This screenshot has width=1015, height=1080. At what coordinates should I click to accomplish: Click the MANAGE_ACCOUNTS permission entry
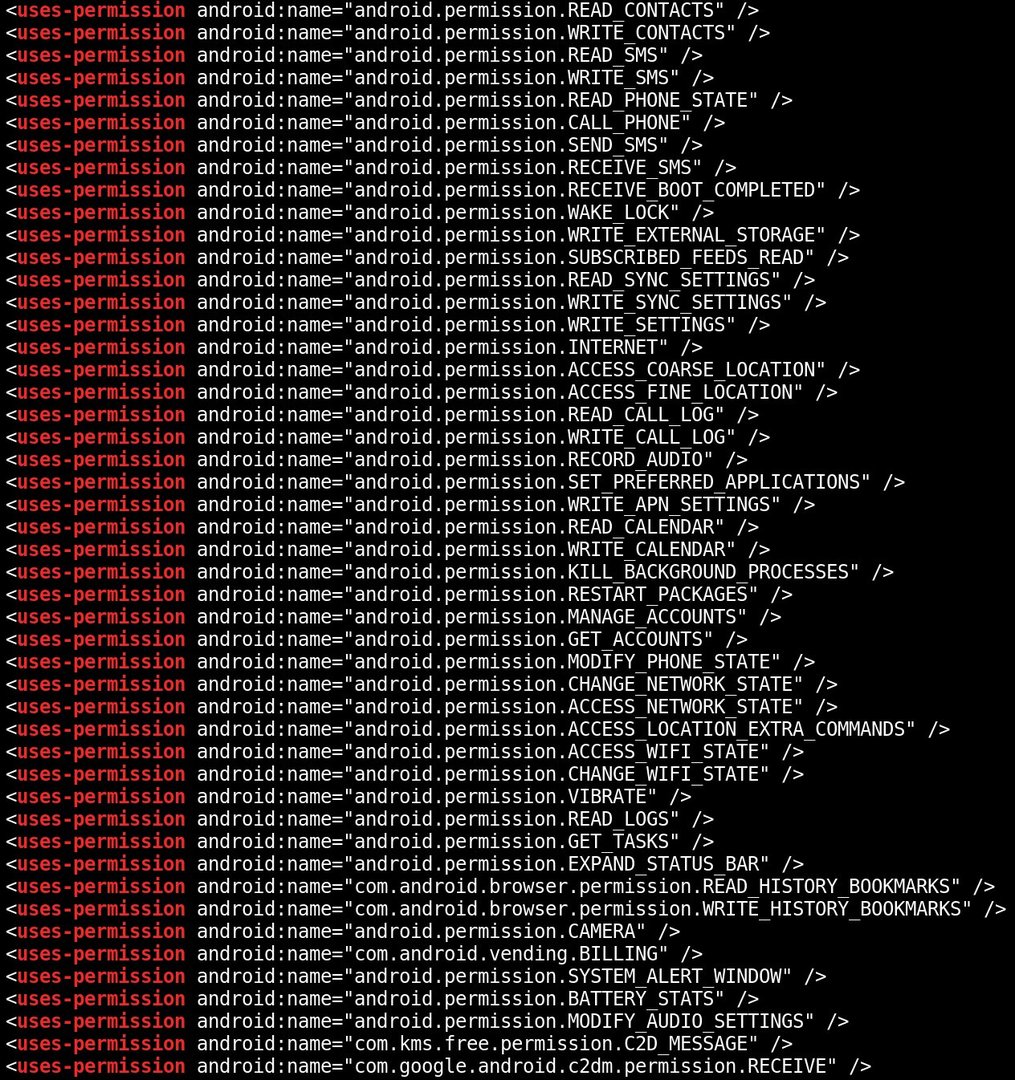click(393, 616)
